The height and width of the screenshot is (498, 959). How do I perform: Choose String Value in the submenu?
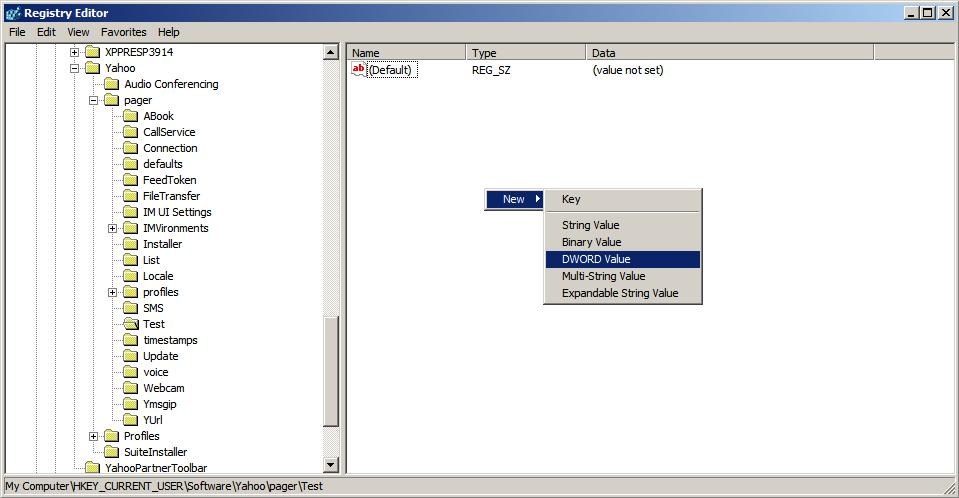click(x=623, y=225)
